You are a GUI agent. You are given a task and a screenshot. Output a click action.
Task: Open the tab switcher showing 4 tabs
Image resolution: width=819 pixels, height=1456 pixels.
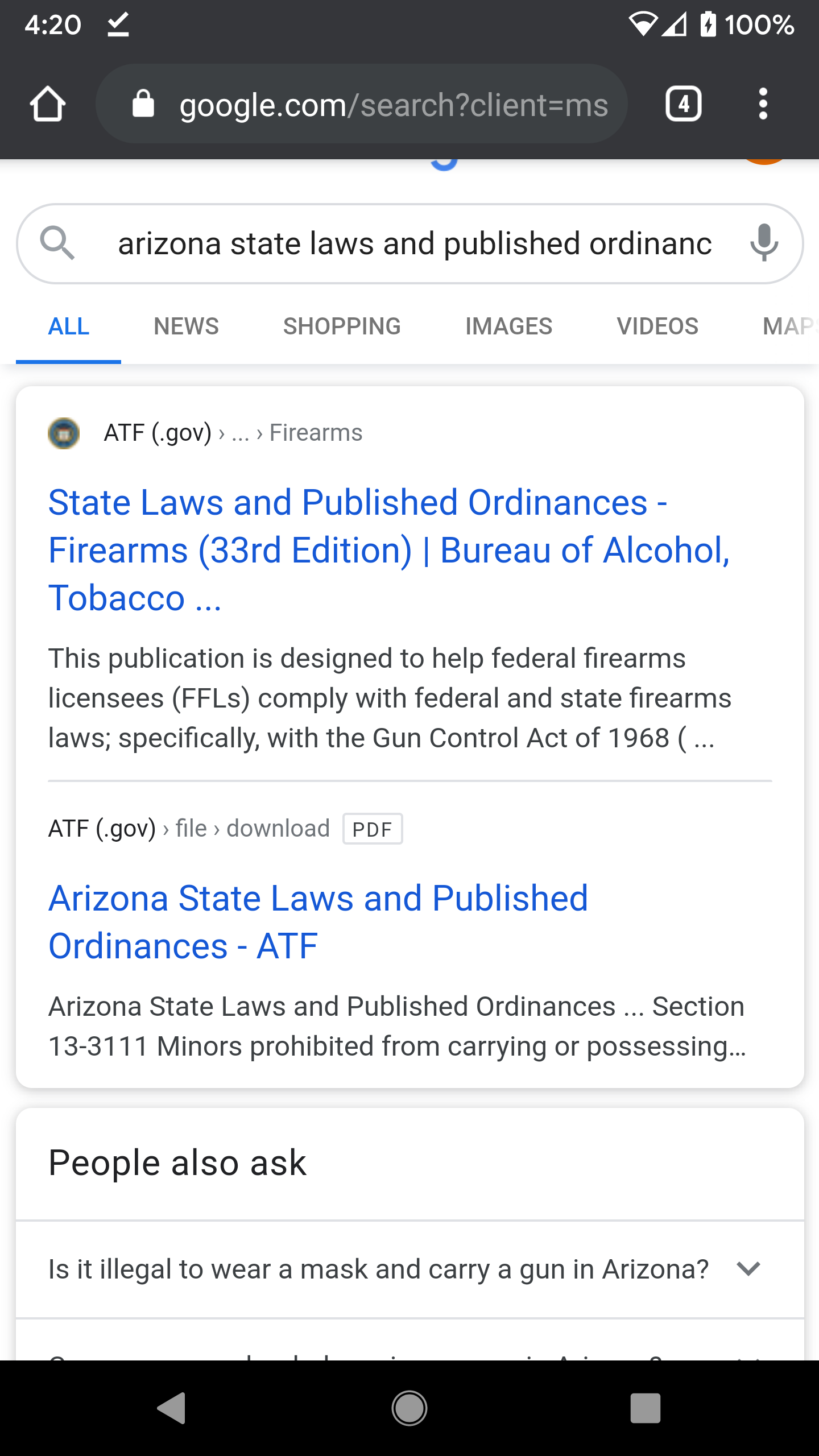click(x=683, y=104)
